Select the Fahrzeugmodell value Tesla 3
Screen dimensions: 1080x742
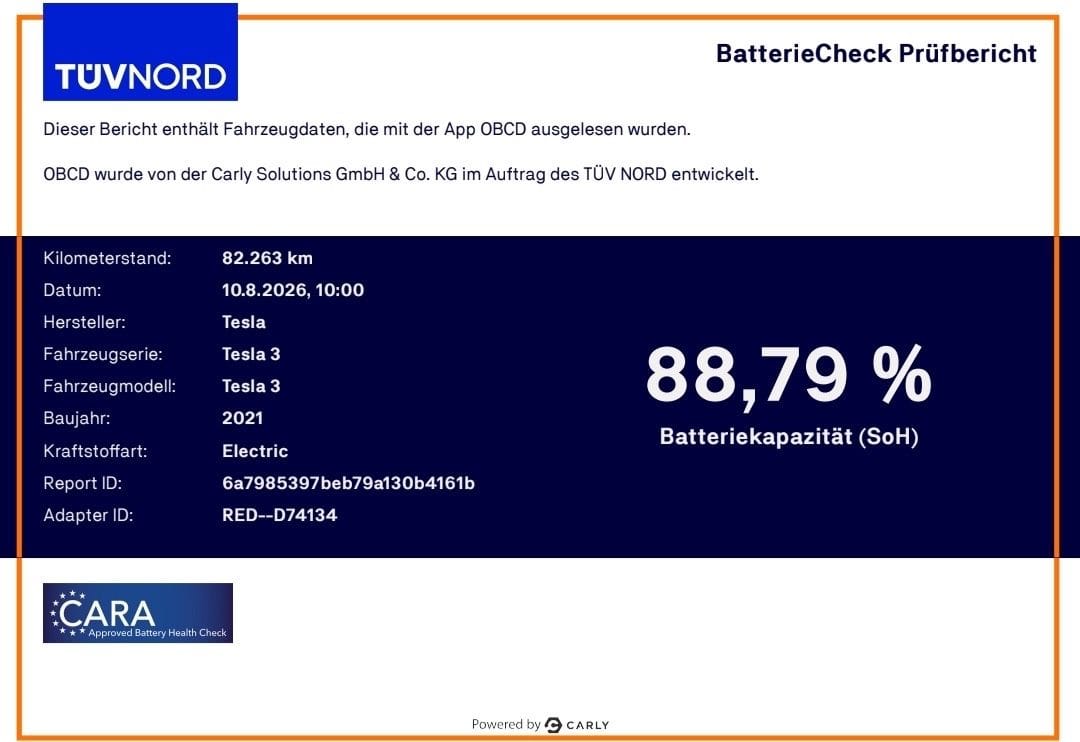click(251, 387)
